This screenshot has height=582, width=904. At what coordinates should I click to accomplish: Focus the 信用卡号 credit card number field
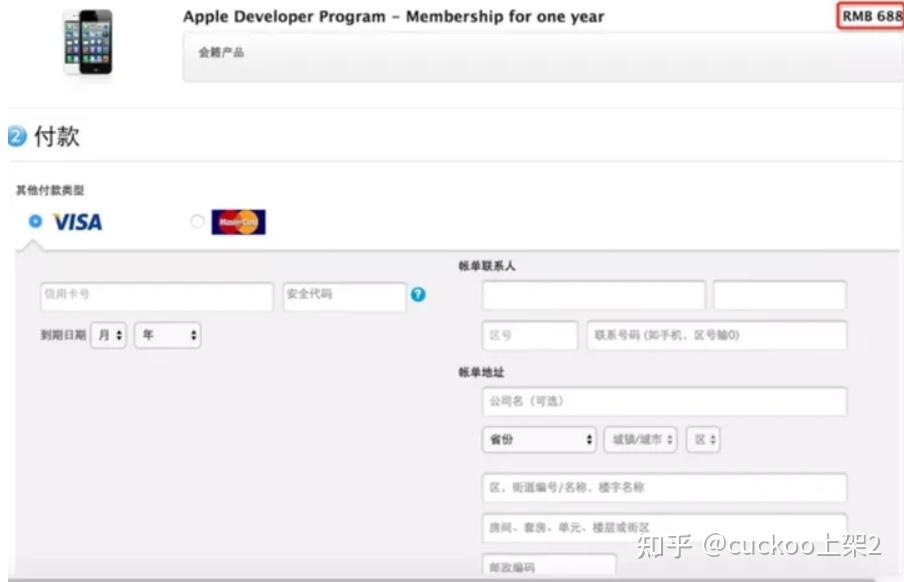coord(157,296)
